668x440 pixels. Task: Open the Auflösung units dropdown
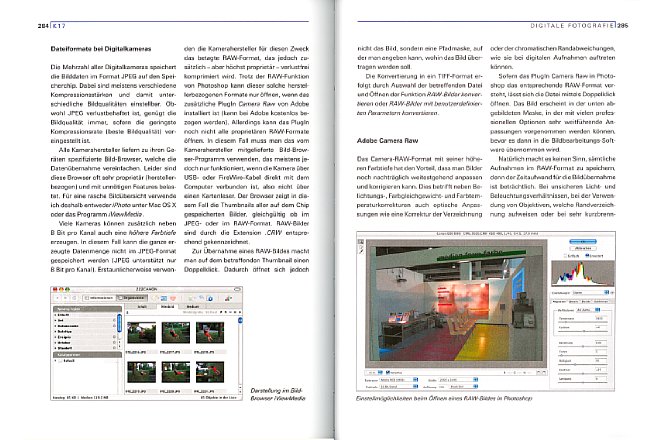[x=464, y=386]
